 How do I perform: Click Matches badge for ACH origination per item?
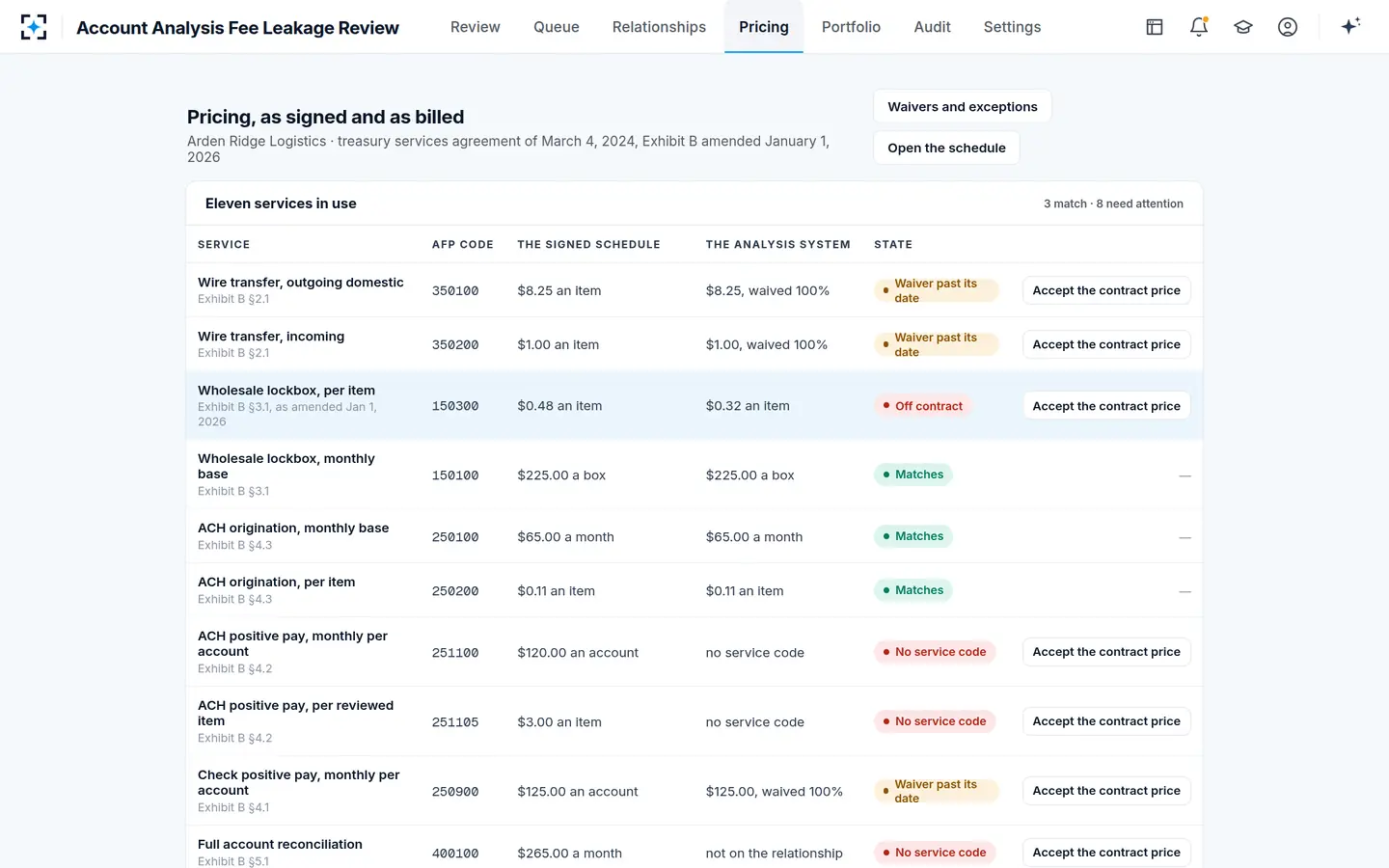913,590
